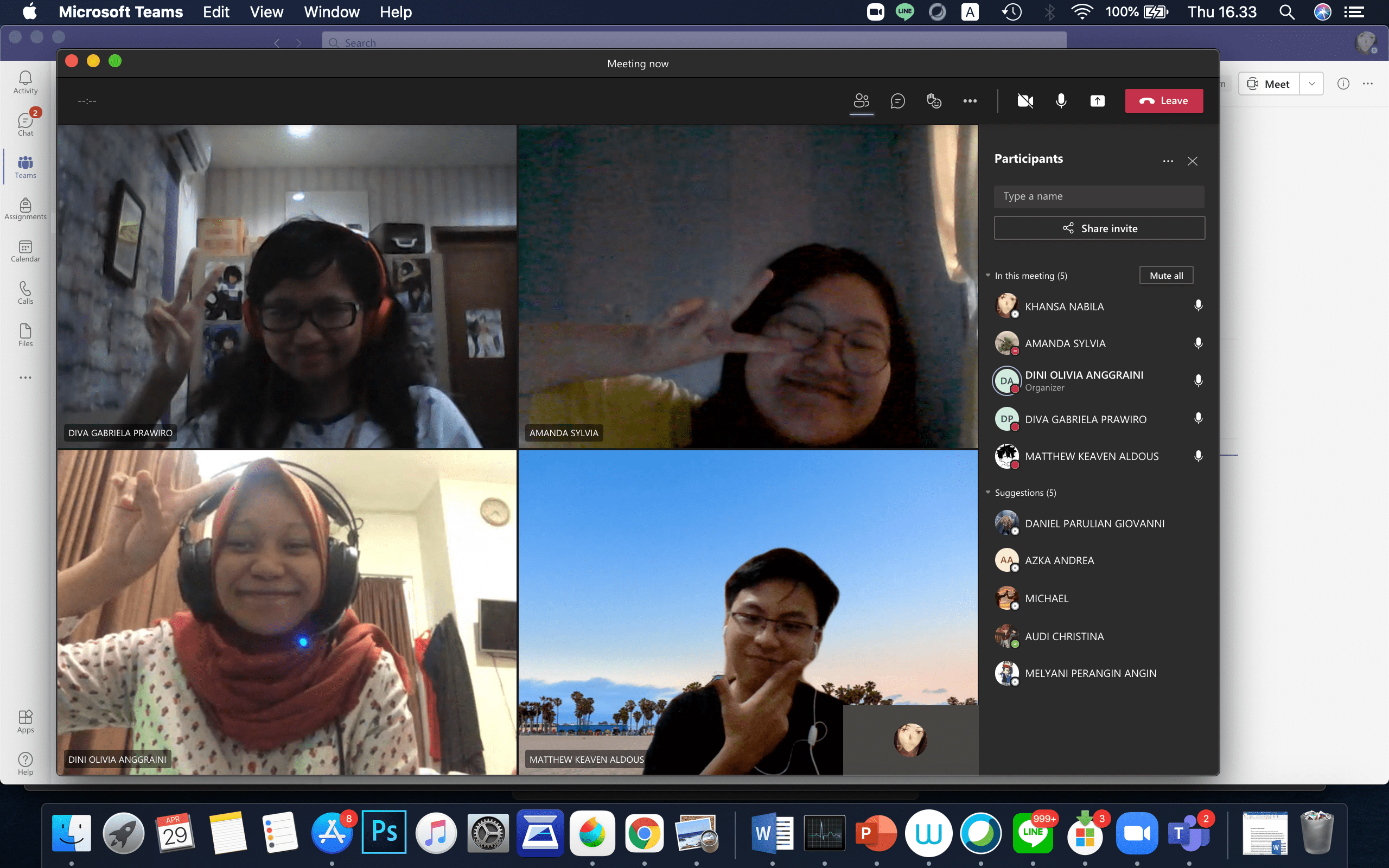
Task: Open Assignments from the sidebar
Action: 24,208
